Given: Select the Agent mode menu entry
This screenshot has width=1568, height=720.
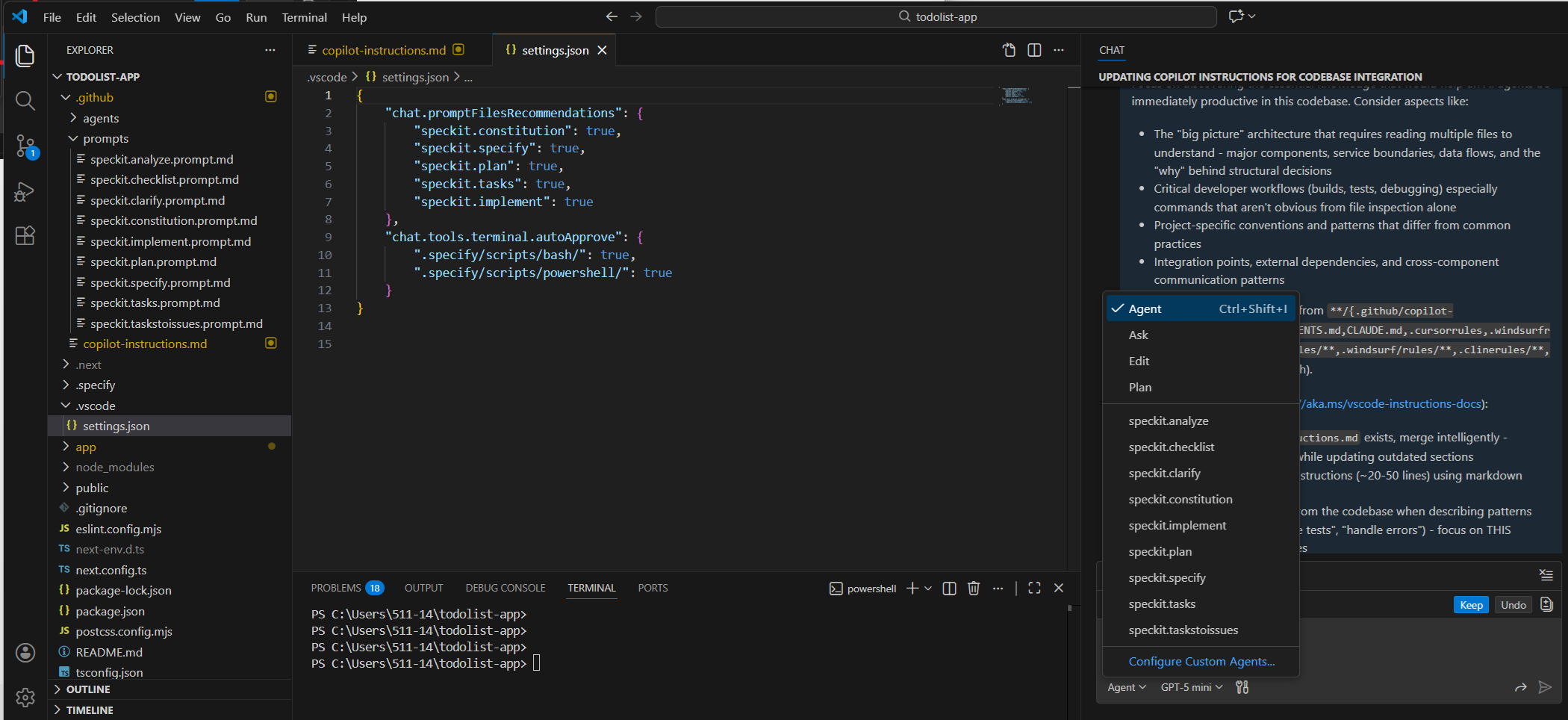Looking at the screenshot, I should point(1201,308).
